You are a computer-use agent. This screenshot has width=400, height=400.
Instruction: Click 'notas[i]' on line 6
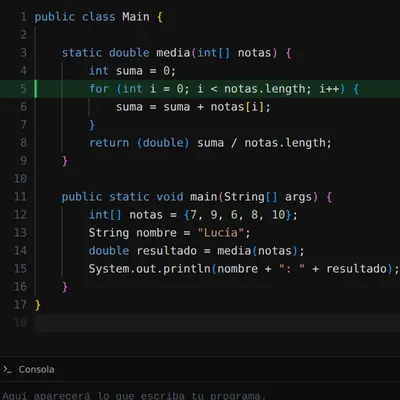coord(237,107)
